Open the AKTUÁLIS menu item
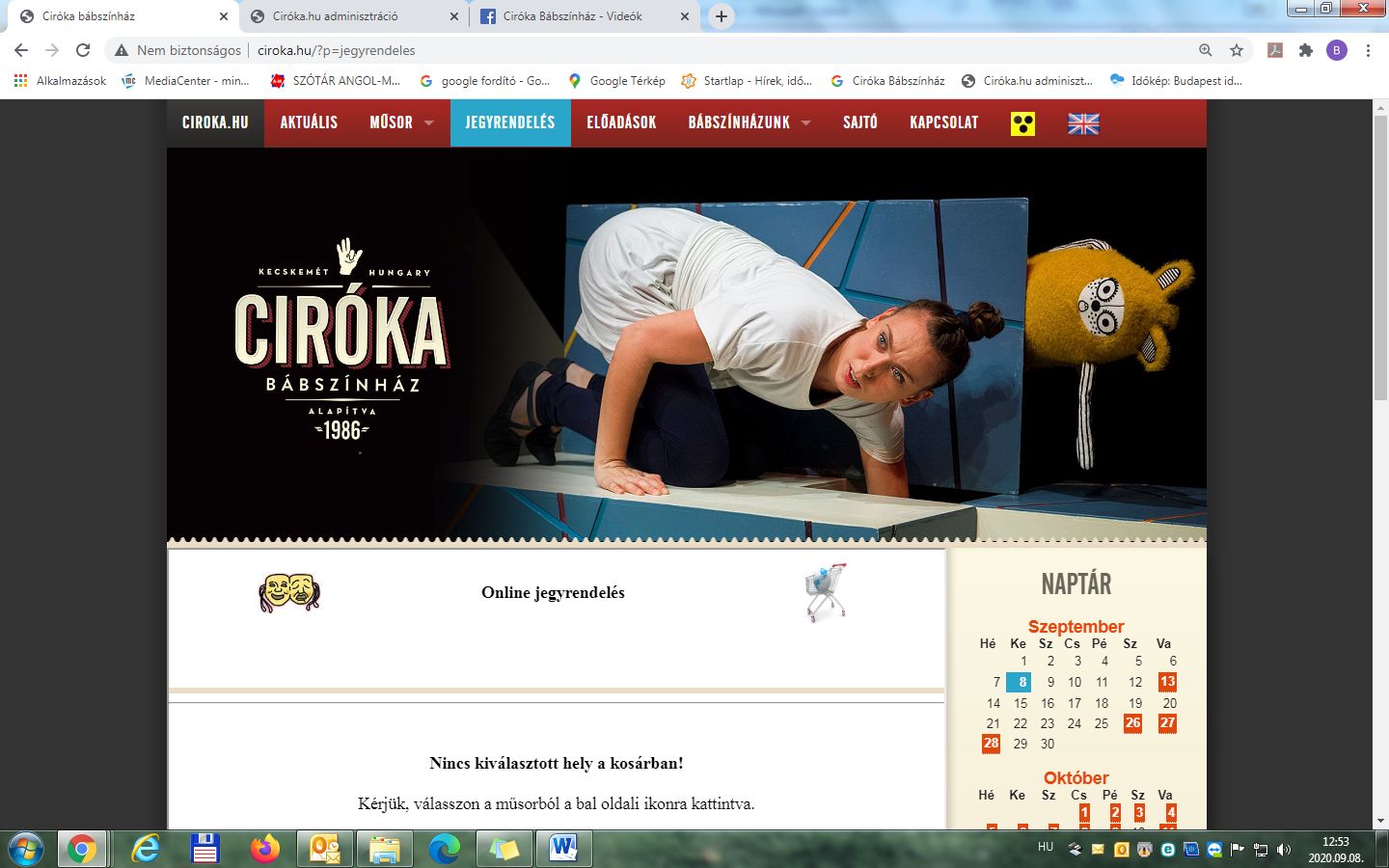This screenshot has height=868, width=1389. coord(309,122)
